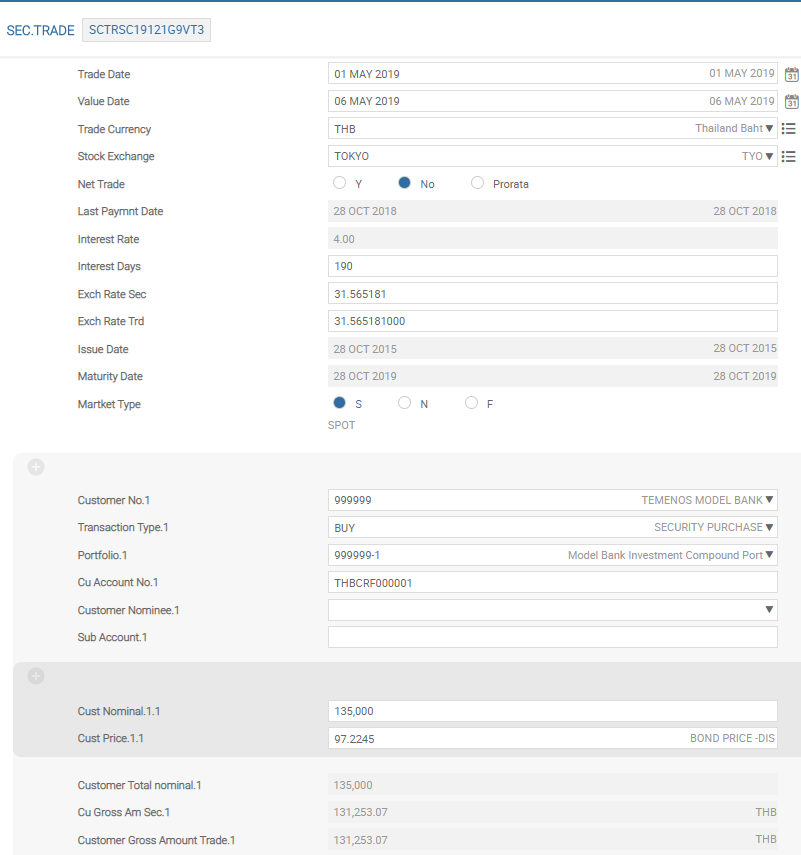Image resolution: width=801 pixels, height=855 pixels.
Task: Click plus icon above Customer No.1
Action: click(x=36, y=467)
